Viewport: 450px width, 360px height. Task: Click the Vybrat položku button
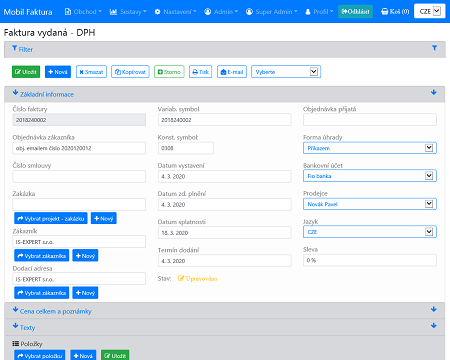pyautogui.click(x=40, y=355)
